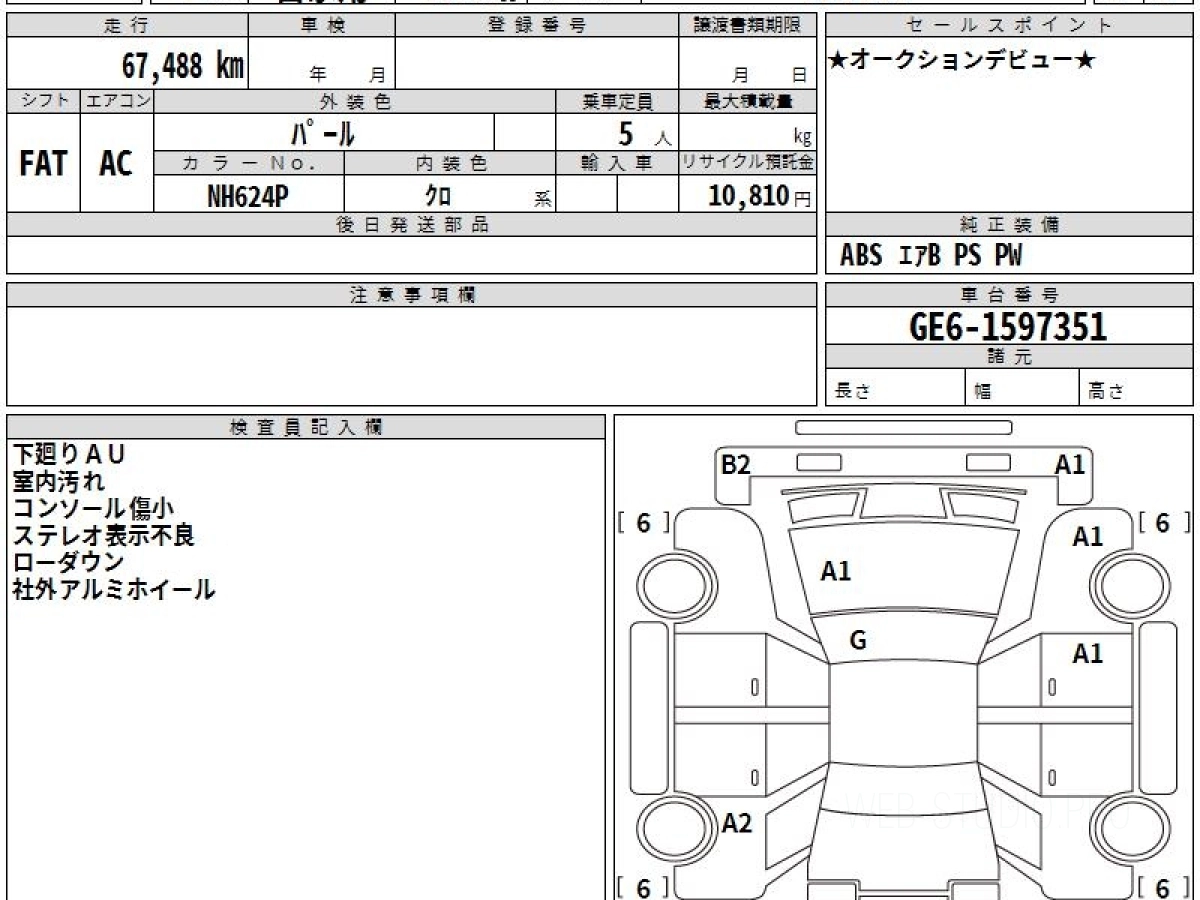Select the interior color value クロ
The height and width of the screenshot is (900, 1200).
pos(439,196)
